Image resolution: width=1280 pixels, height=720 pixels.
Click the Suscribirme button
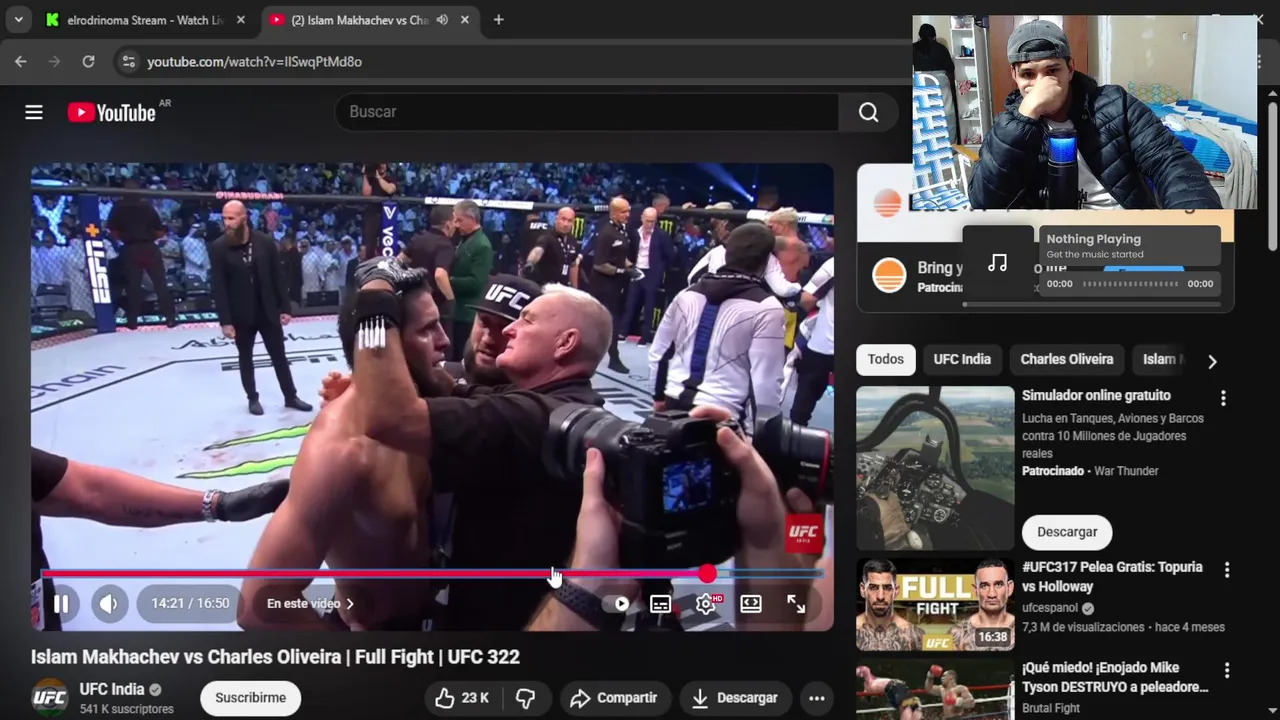250,698
